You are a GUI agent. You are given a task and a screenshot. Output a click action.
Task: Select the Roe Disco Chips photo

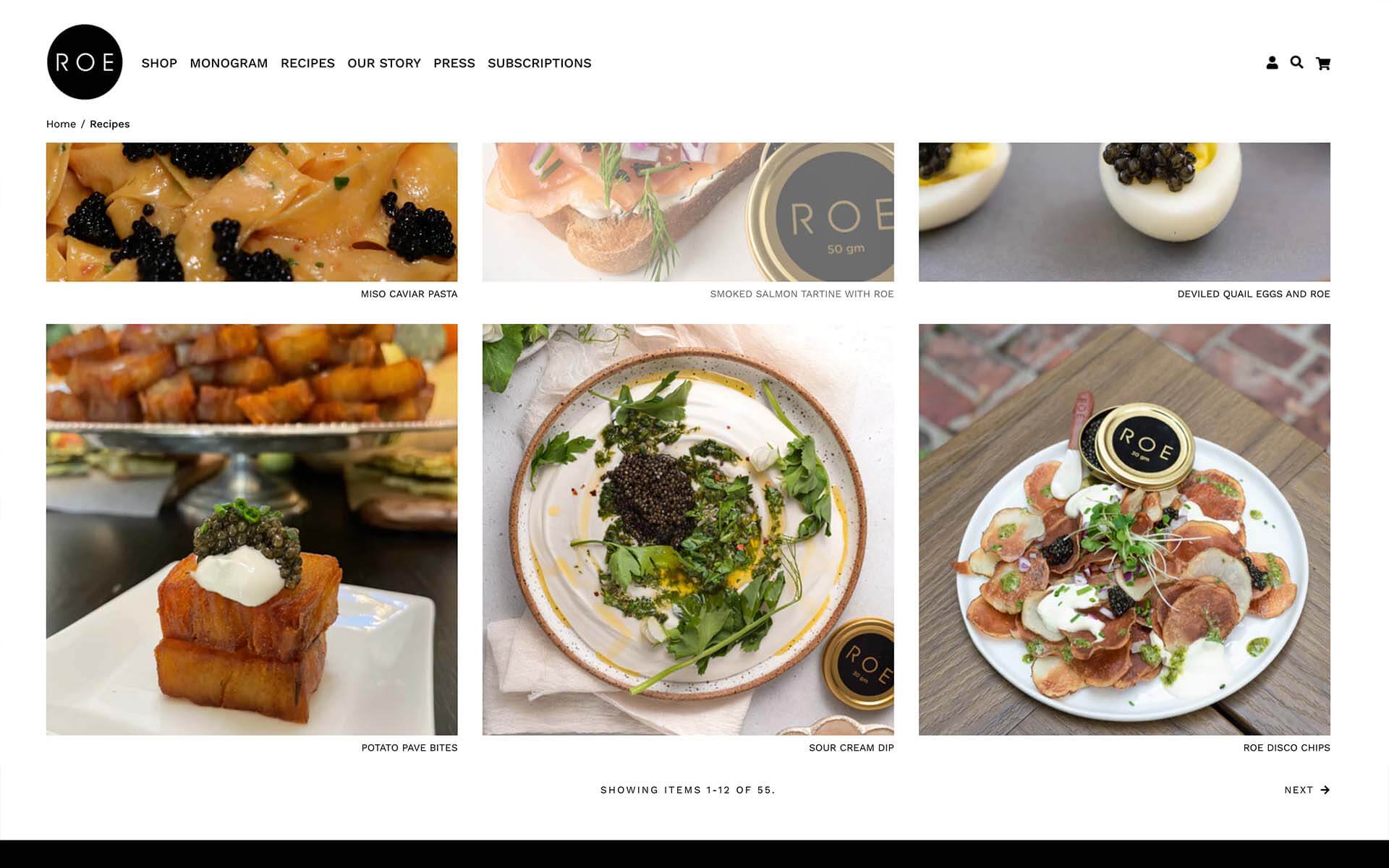[x=1124, y=529]
